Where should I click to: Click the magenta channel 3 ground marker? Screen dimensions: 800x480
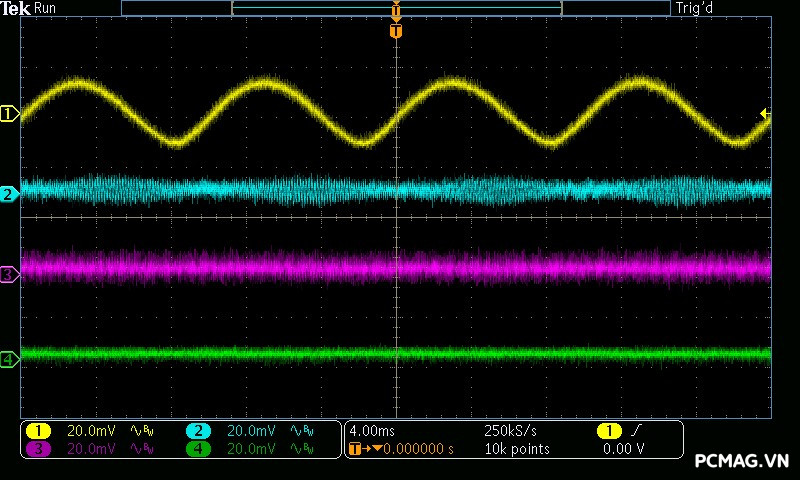pyautogui.click(x=10, y=273)
